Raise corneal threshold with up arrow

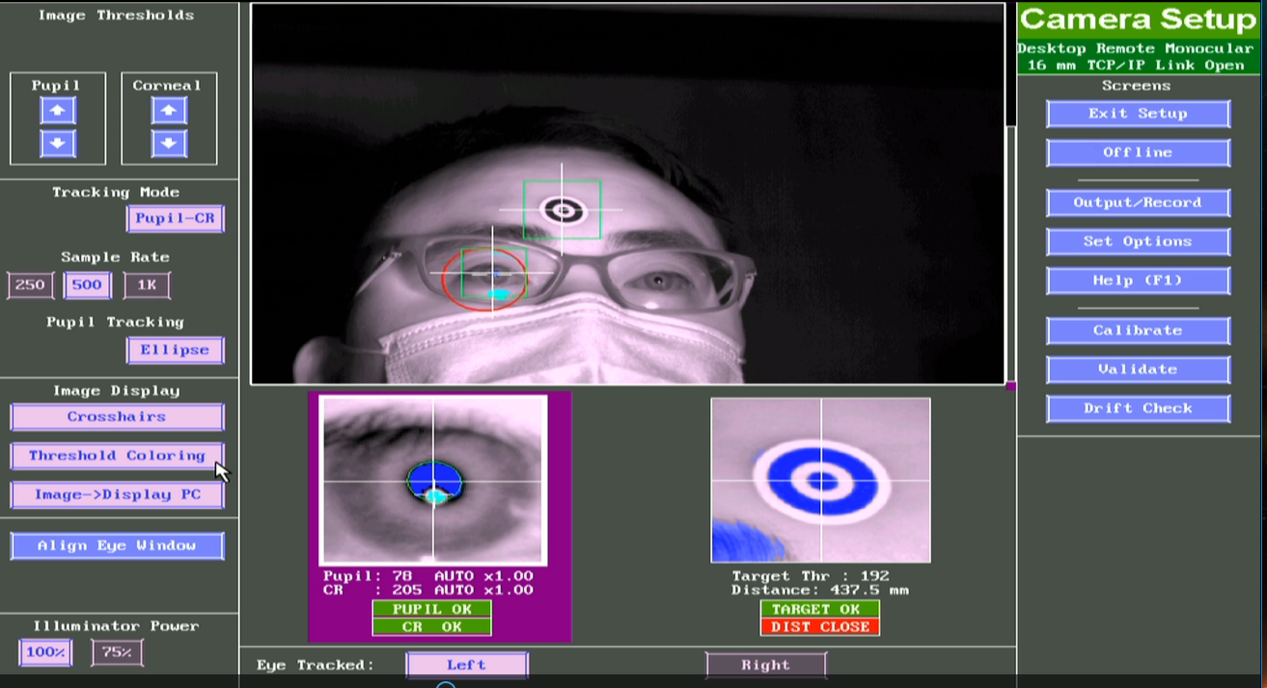[169, 111]
